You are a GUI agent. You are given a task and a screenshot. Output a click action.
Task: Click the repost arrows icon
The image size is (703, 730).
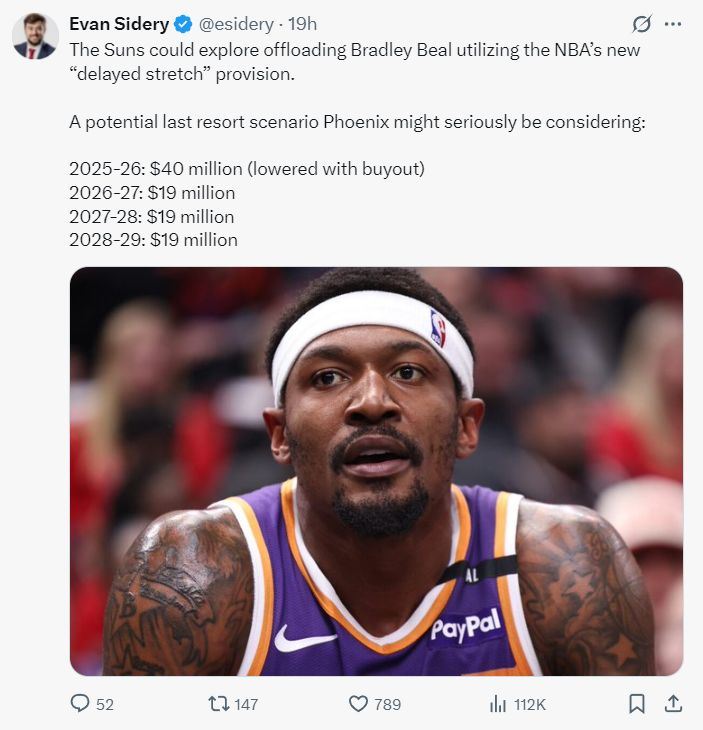coord(218,703)
